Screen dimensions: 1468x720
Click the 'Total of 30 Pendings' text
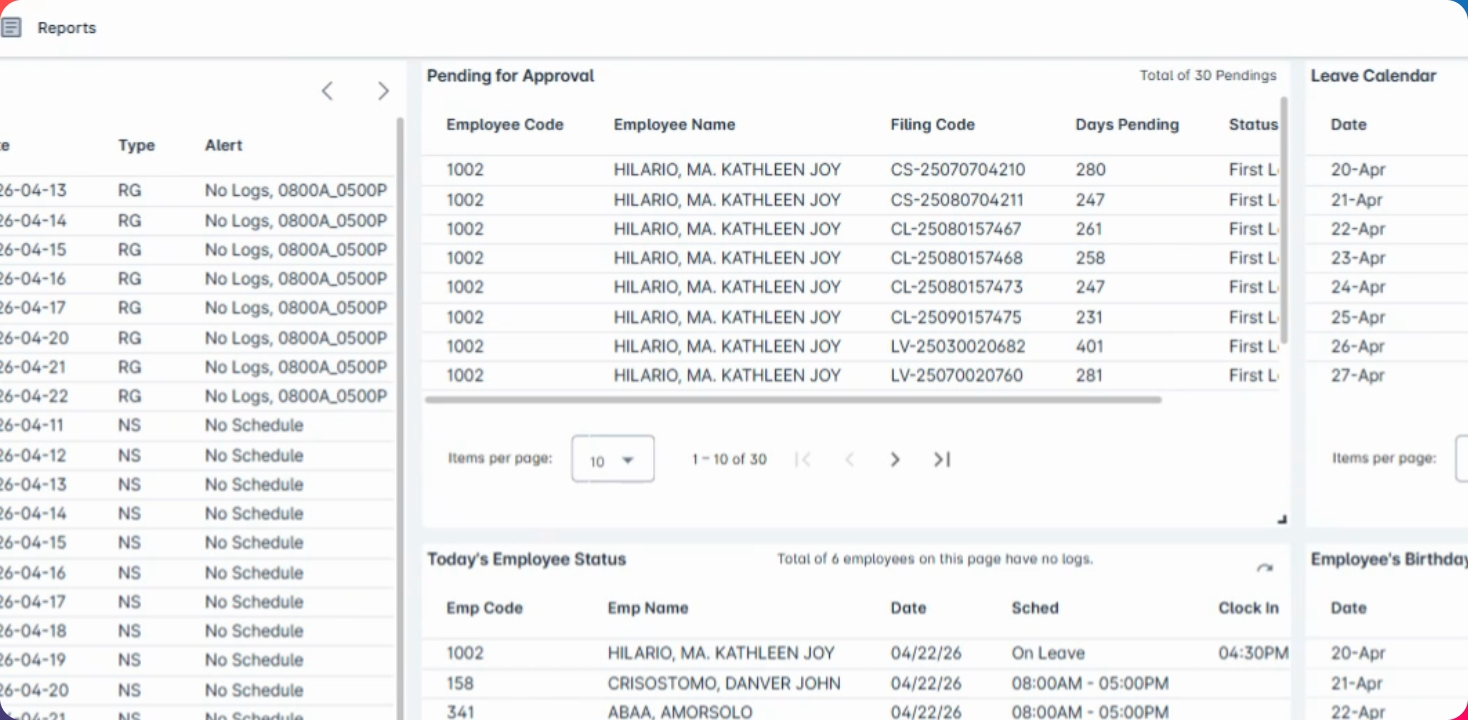click(1208, 75)
